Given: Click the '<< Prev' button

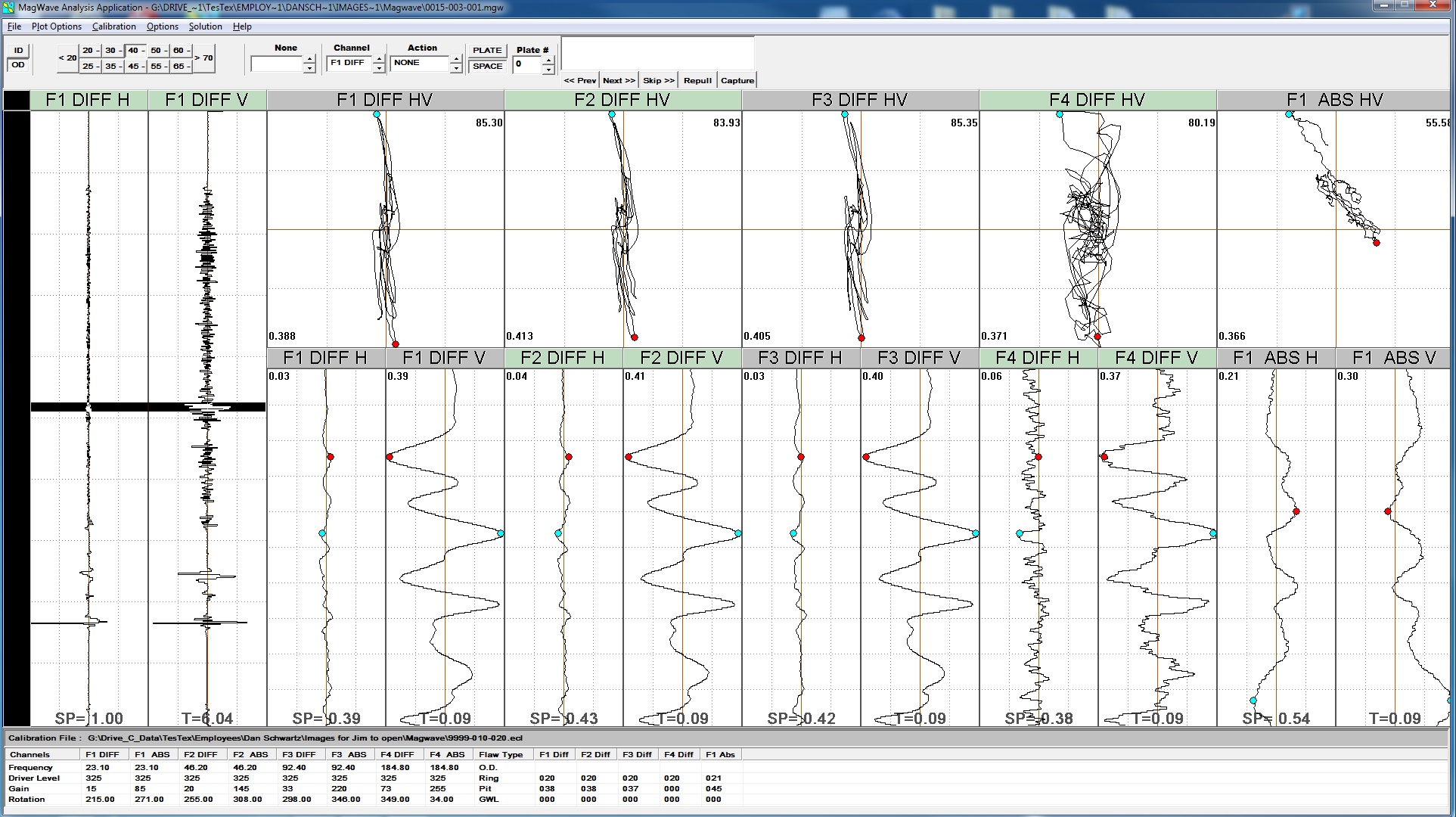Looking at the screenshot, I should point(580,80).
